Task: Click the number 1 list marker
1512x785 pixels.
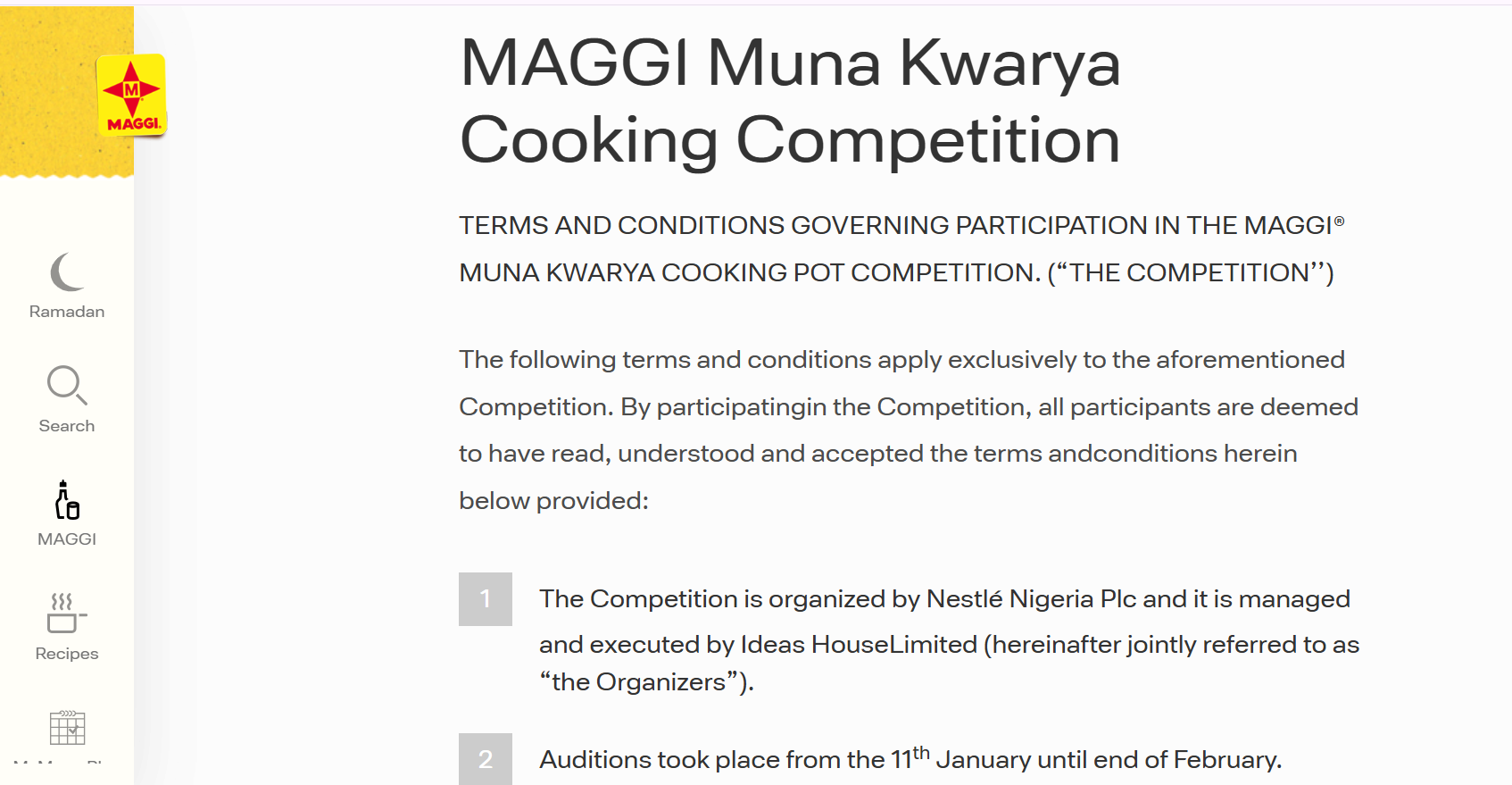Action: pyautogui.click(x=486, y=599)
